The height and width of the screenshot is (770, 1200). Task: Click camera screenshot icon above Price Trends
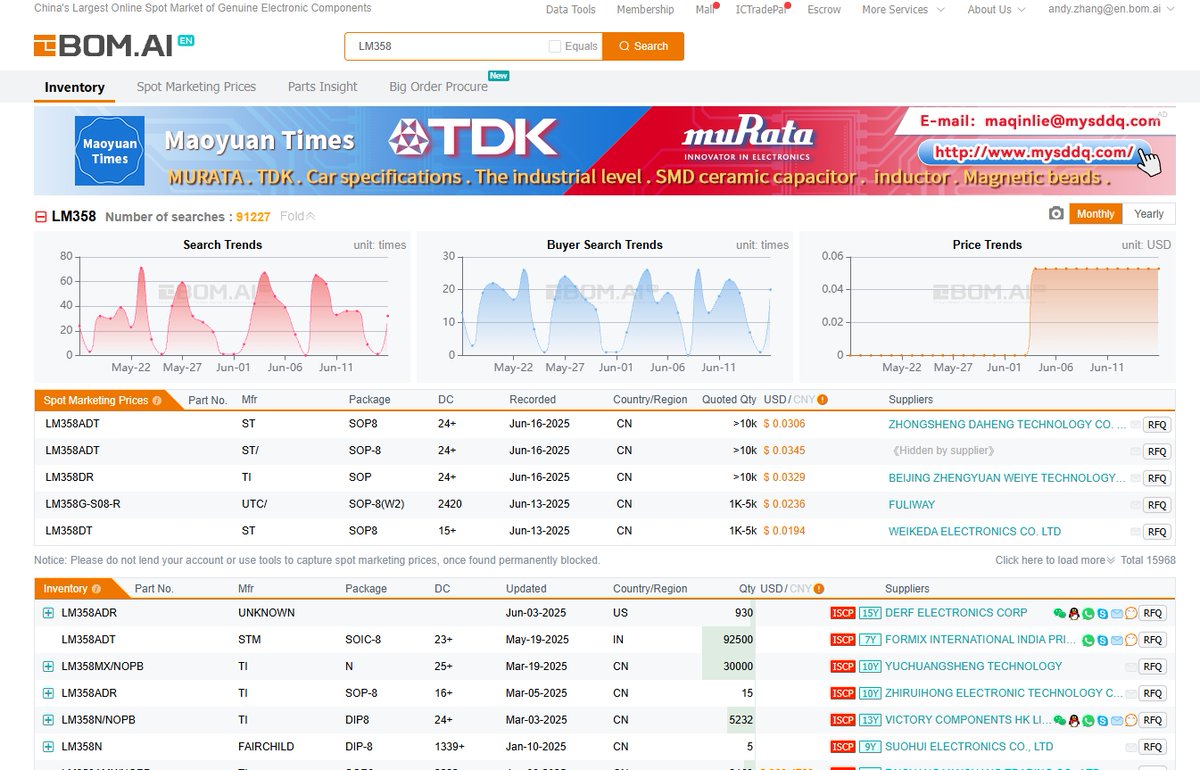point(1056,214)
